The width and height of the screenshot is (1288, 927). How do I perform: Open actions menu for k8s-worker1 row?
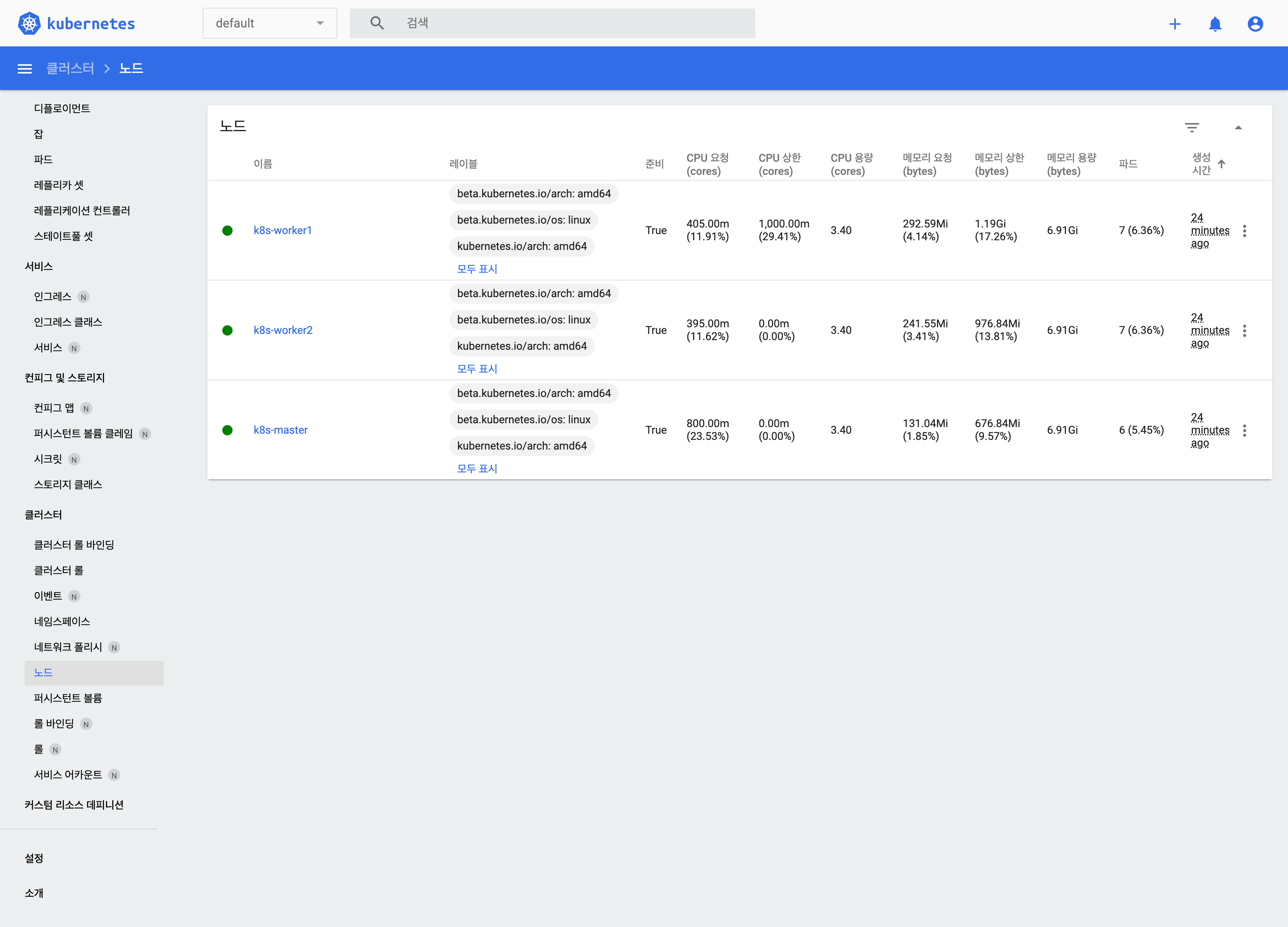pos(1244,231)
